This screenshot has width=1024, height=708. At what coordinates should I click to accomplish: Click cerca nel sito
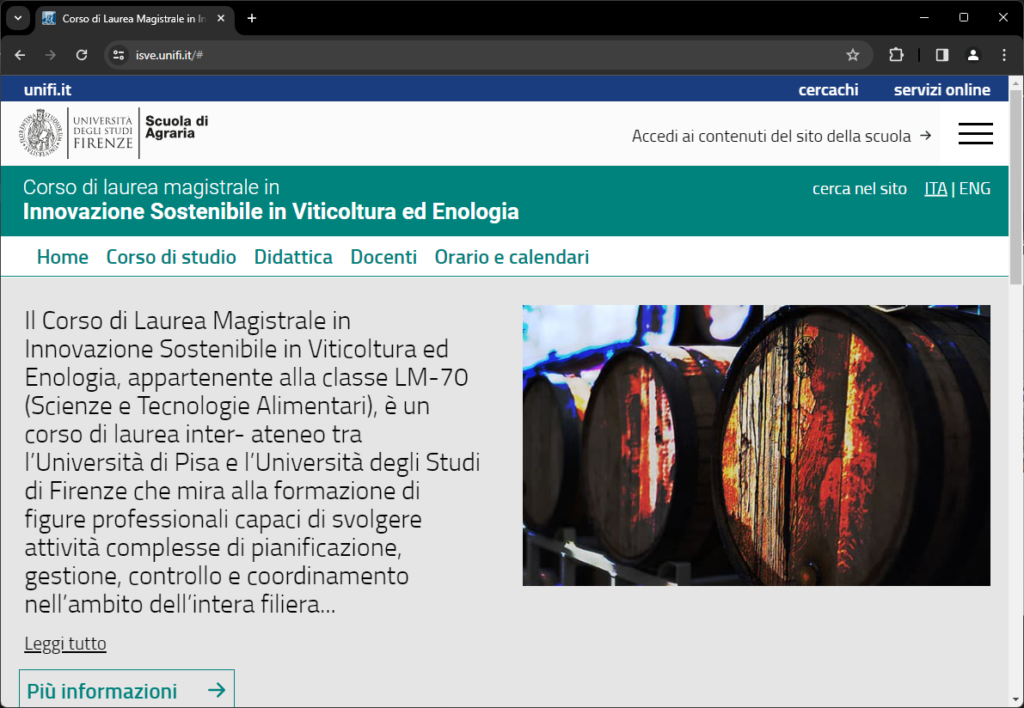click(x=859, y=189)
